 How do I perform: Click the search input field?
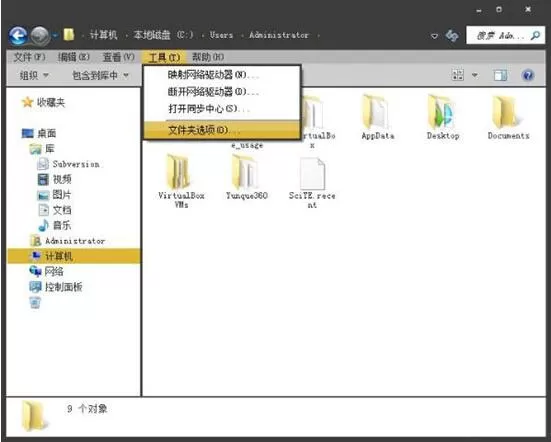tap(500, 35)
